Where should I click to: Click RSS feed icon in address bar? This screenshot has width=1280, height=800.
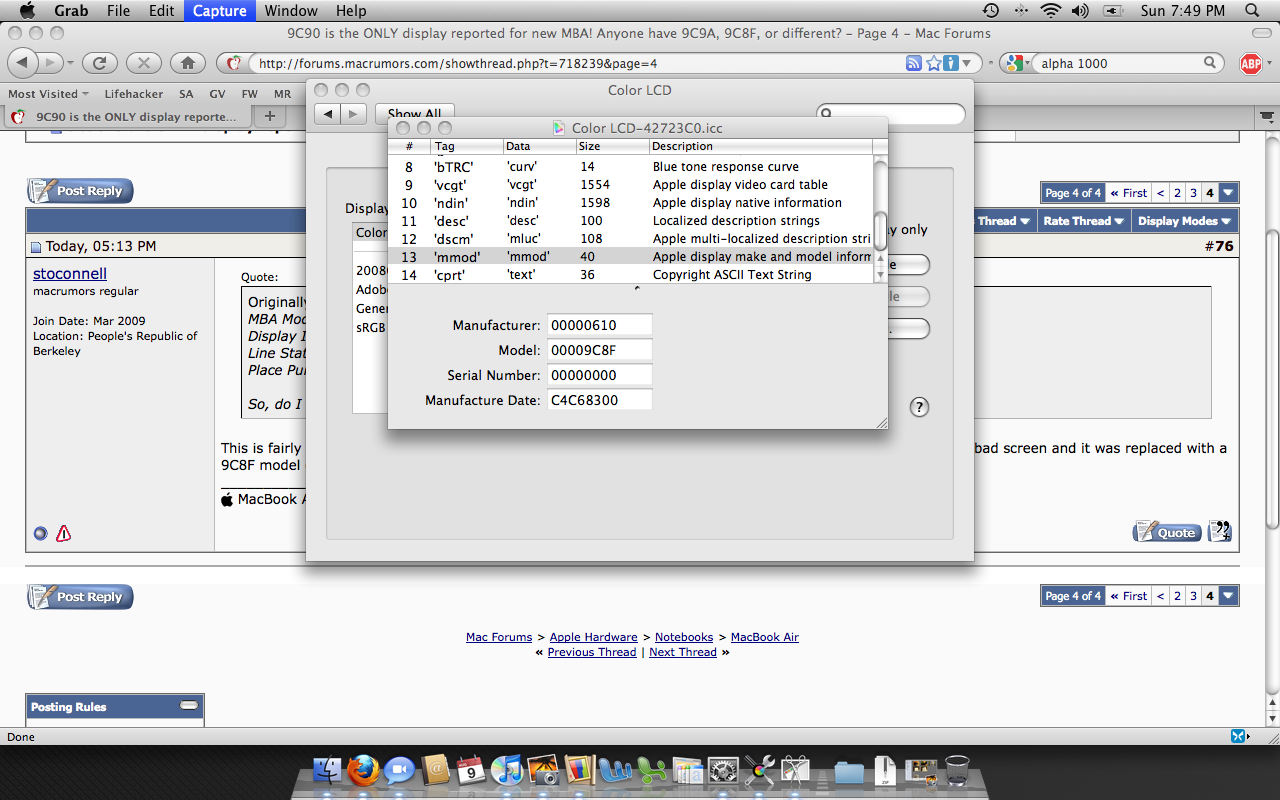[x=914, y=63]
